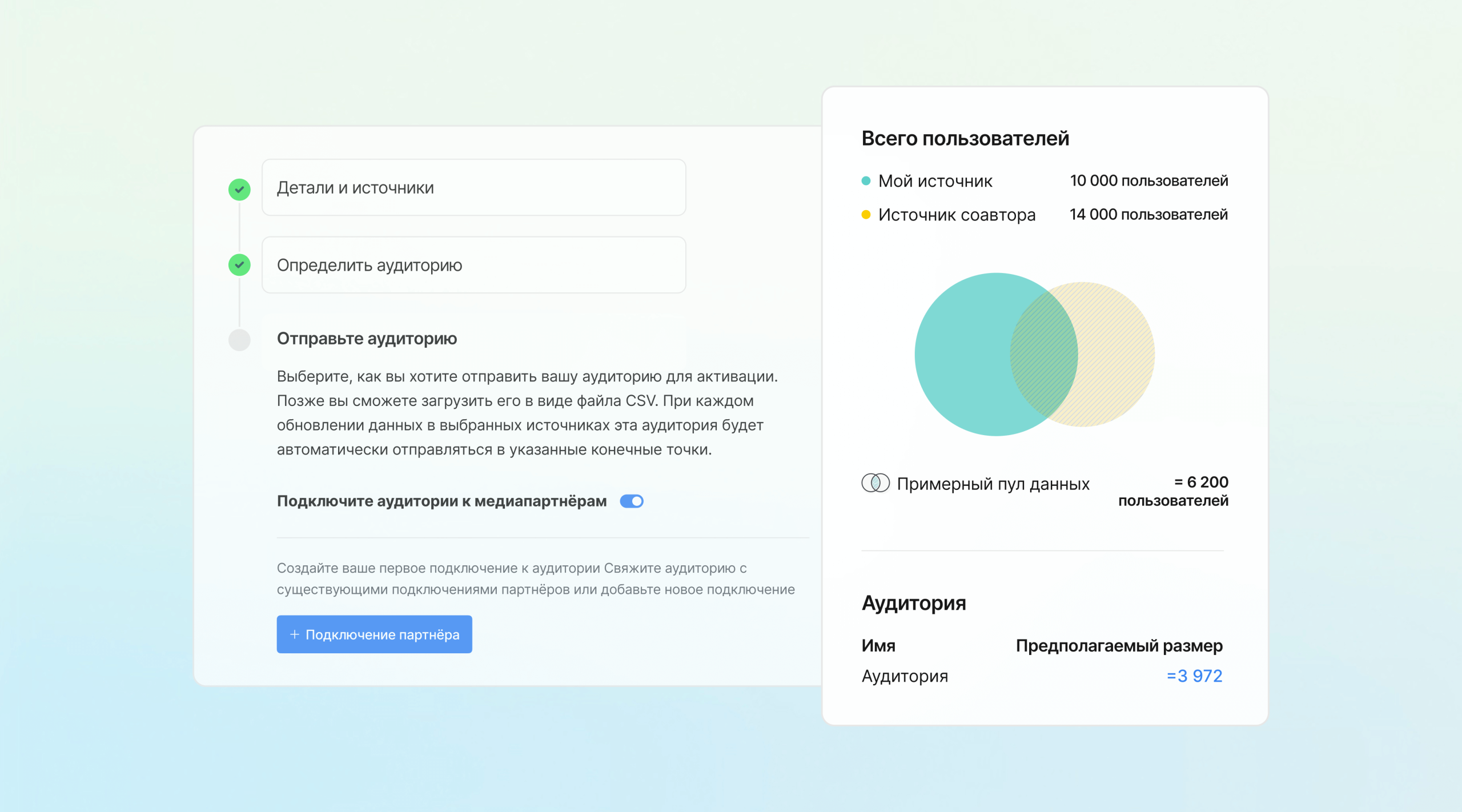The height and width of the screenshot is (812, 1462).
Task: Click the green checkmark next to Детали и источники
Action: [x=239, y=188]
